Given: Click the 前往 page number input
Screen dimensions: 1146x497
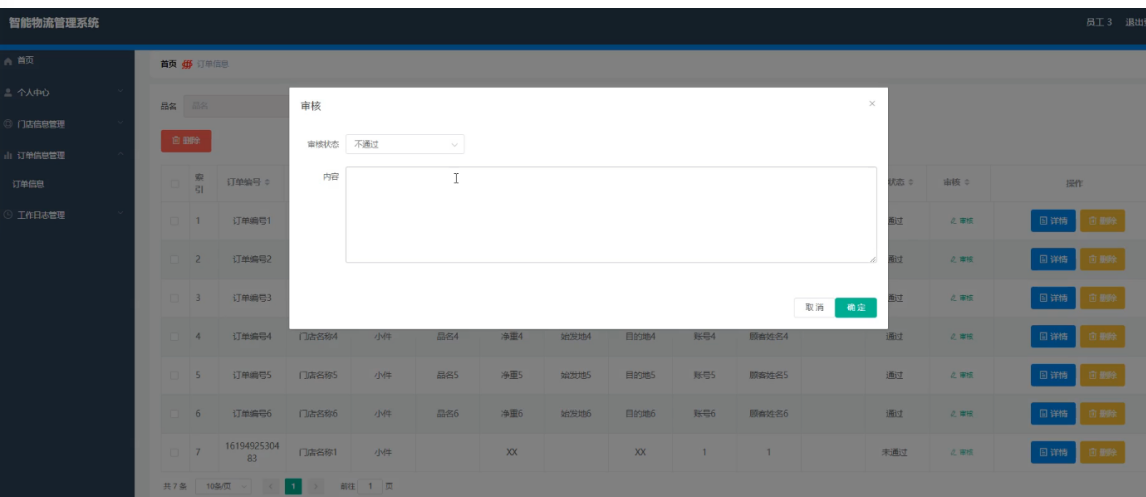Looking at the screenshot, I should click(371, 486).
